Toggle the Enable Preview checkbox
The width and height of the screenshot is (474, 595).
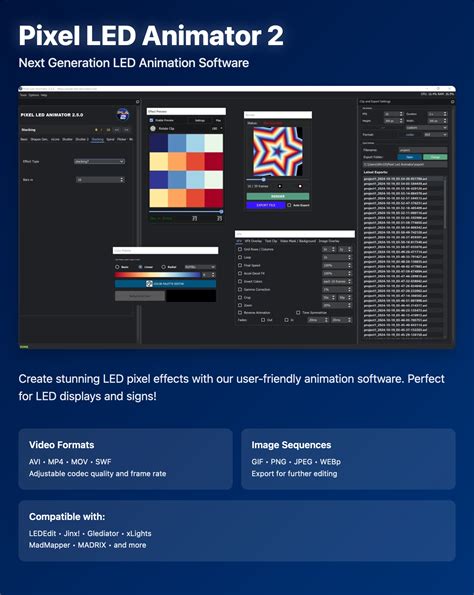click(x=151, y=120)
